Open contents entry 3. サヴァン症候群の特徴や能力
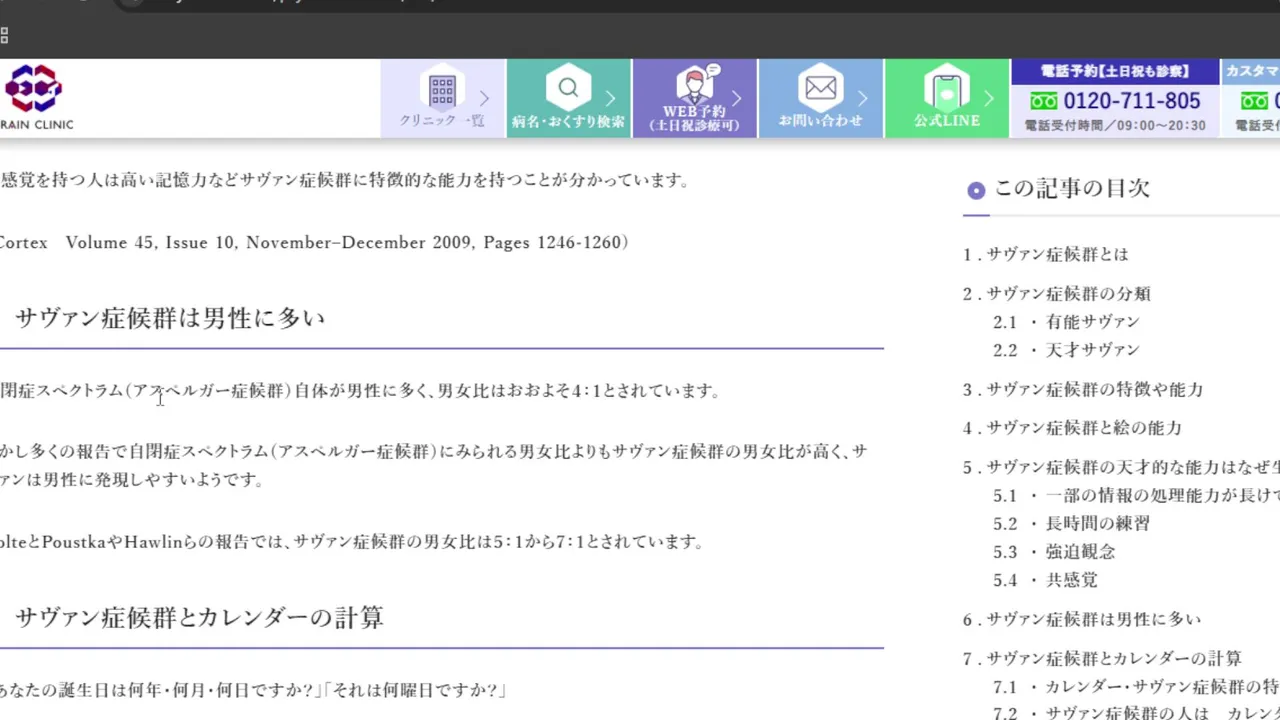 click(x=1083, y=389)
